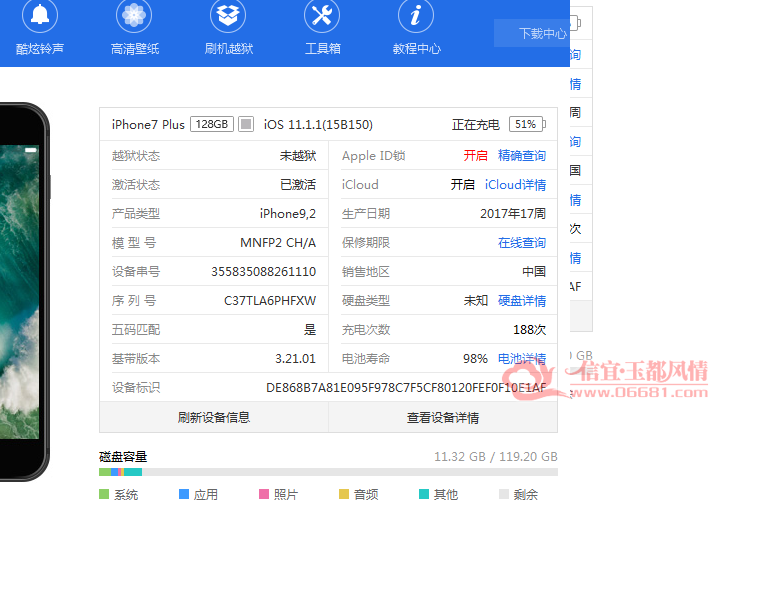Select the model number MNFP2 CH/A
This screenshot has width=768, height=614.
(x=278, y=243)
